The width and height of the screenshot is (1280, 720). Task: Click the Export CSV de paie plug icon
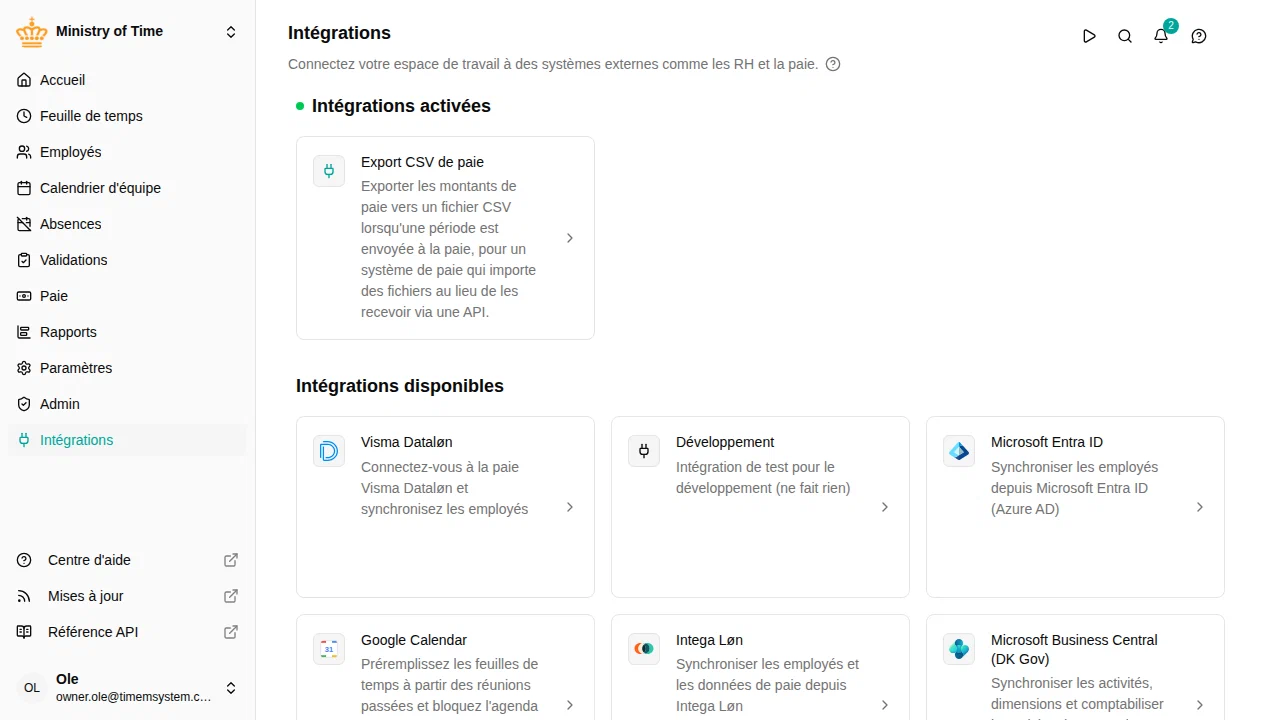pyautogui.click(x=329, y=171)
